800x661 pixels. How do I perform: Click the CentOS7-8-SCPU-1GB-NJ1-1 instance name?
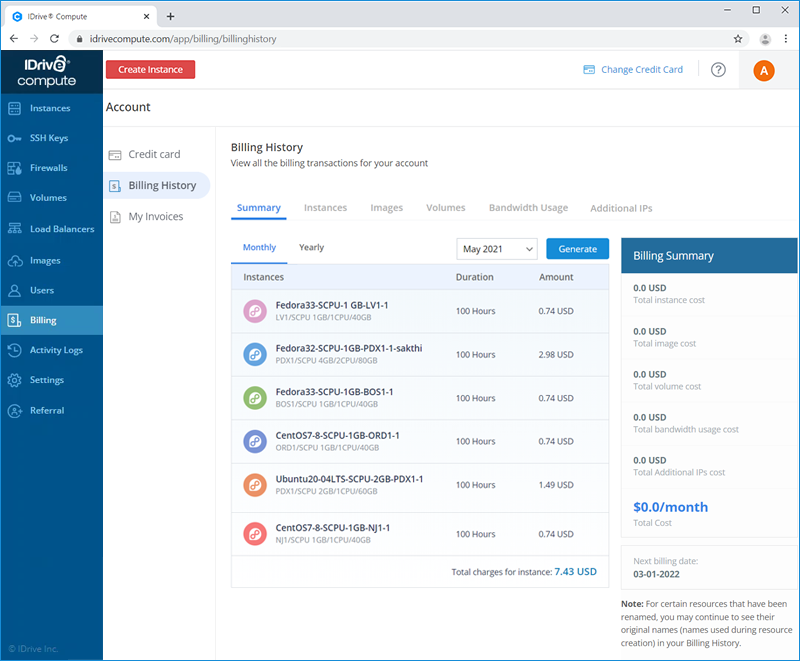333,528
